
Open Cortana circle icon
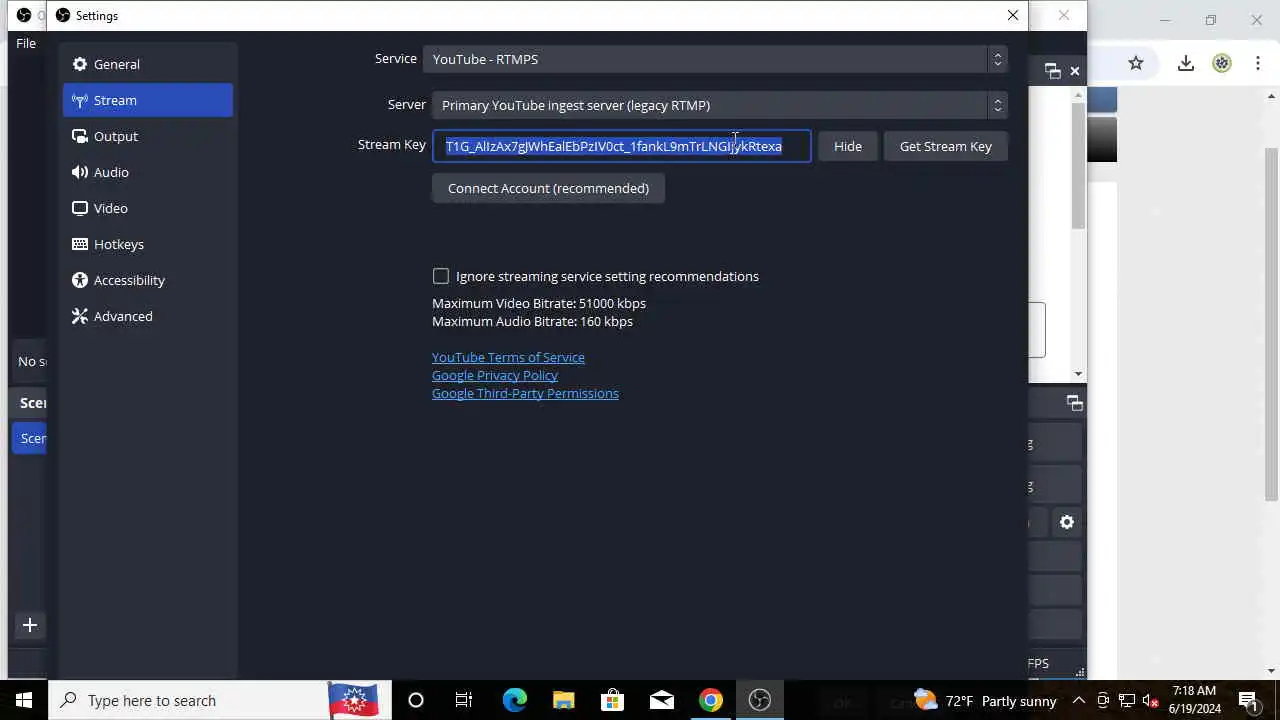(416, 700)
